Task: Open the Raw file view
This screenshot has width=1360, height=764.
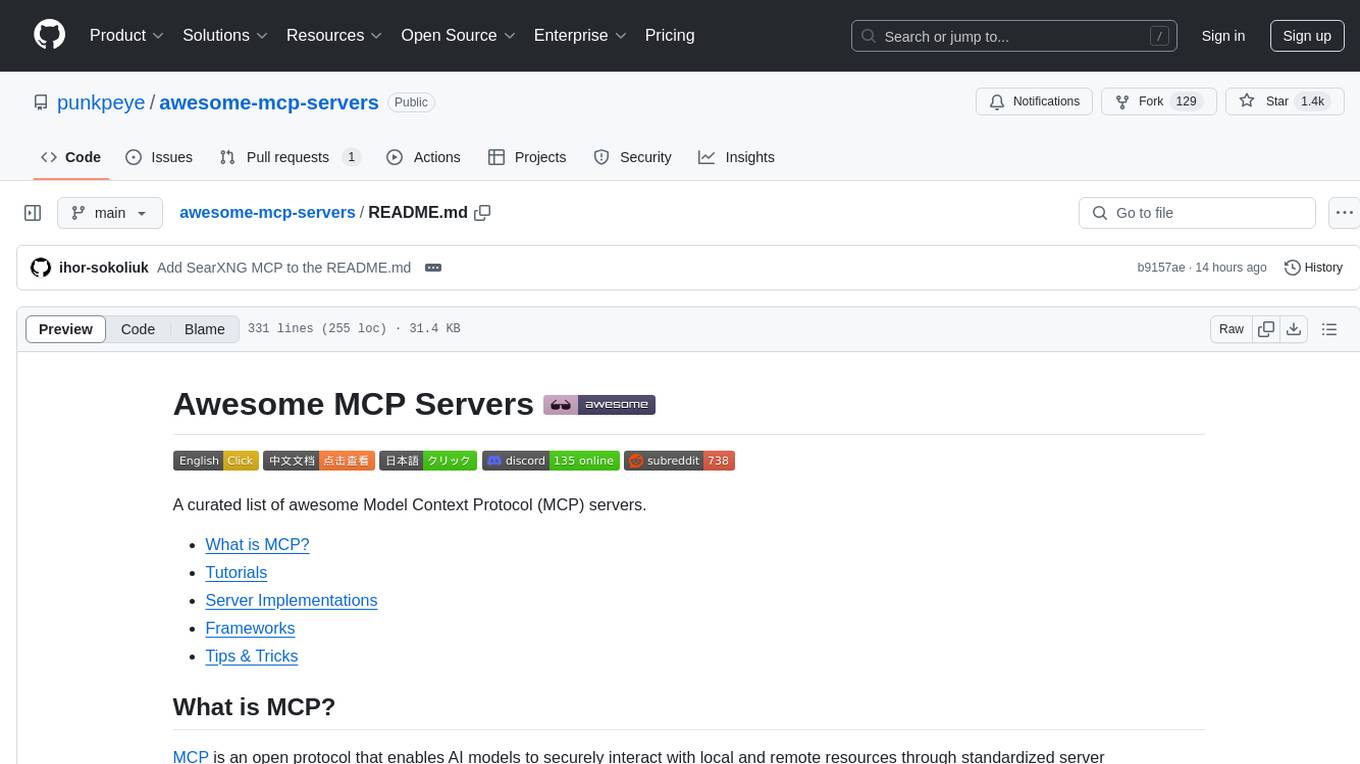Action: tap(1231, 329)
